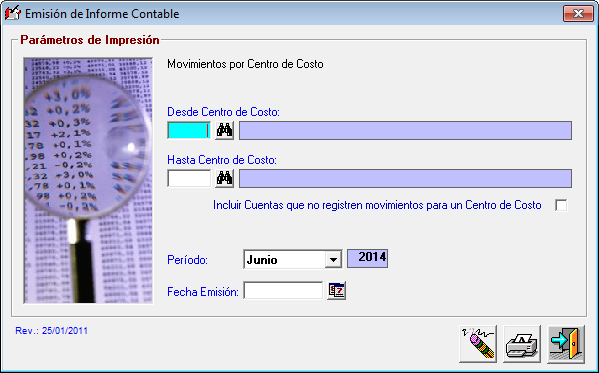The height and width of the screenshot is (373, 599).
Task: Click the 'Rev.: 25/01/2011' text
Action: click(52, 331)
